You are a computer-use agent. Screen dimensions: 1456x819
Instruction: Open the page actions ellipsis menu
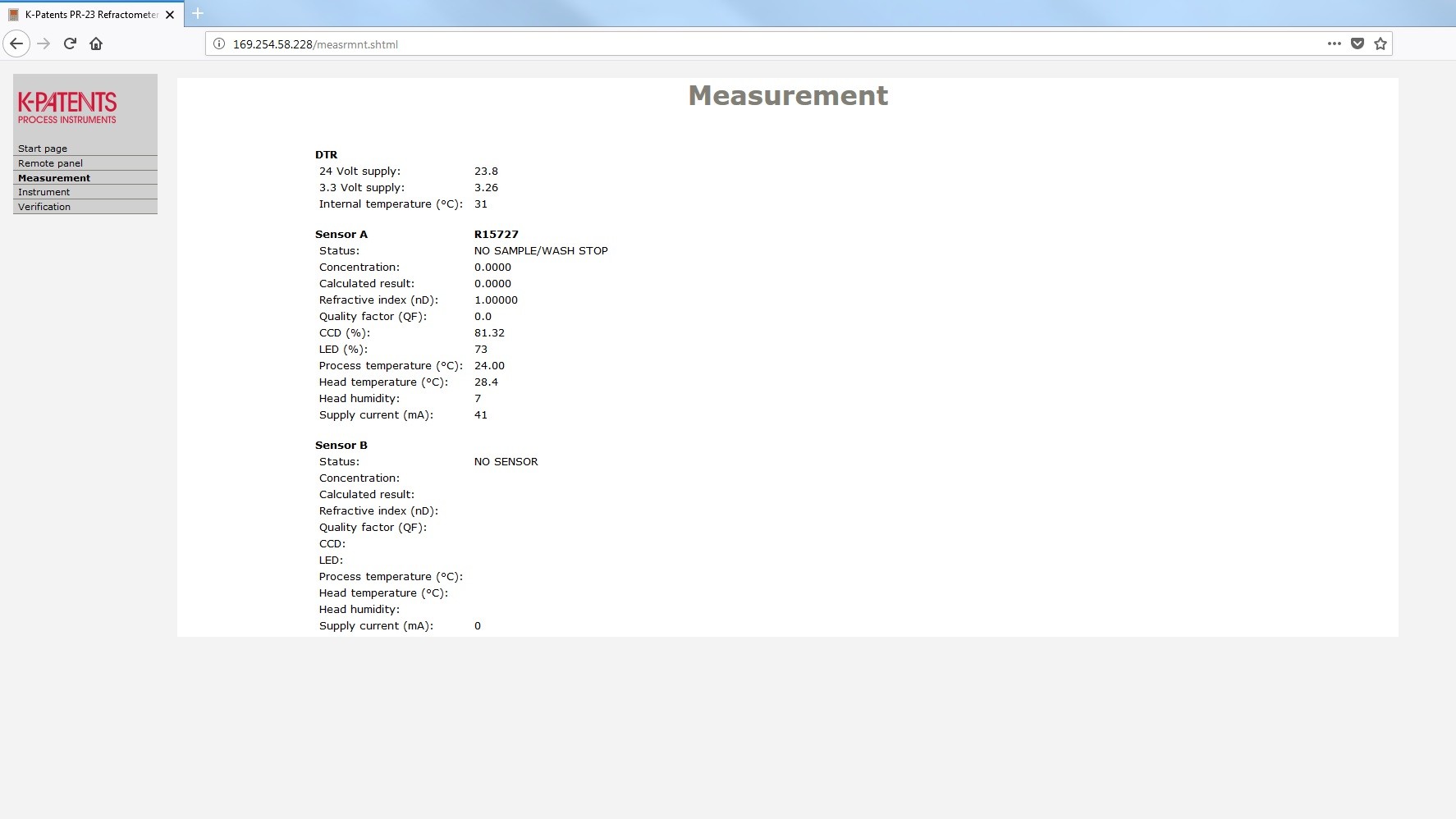[1334, 43]
